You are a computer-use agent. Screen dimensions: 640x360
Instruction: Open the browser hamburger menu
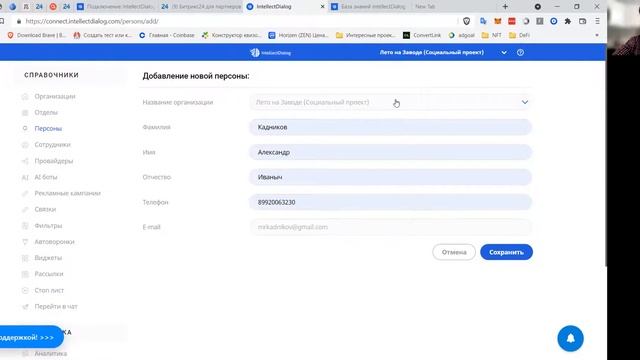click(x=597, y=21)
